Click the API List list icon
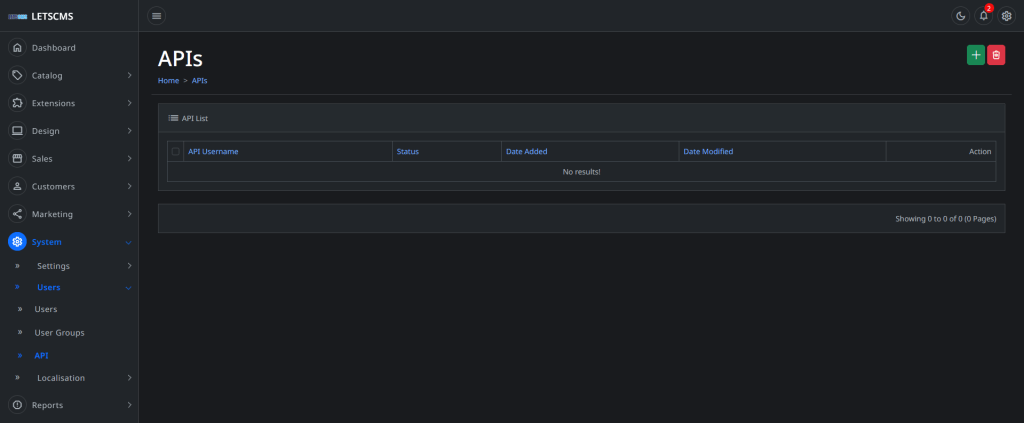Image resolution: width=1024 pixels, height=423 pixels. click(x=173, y=118)
